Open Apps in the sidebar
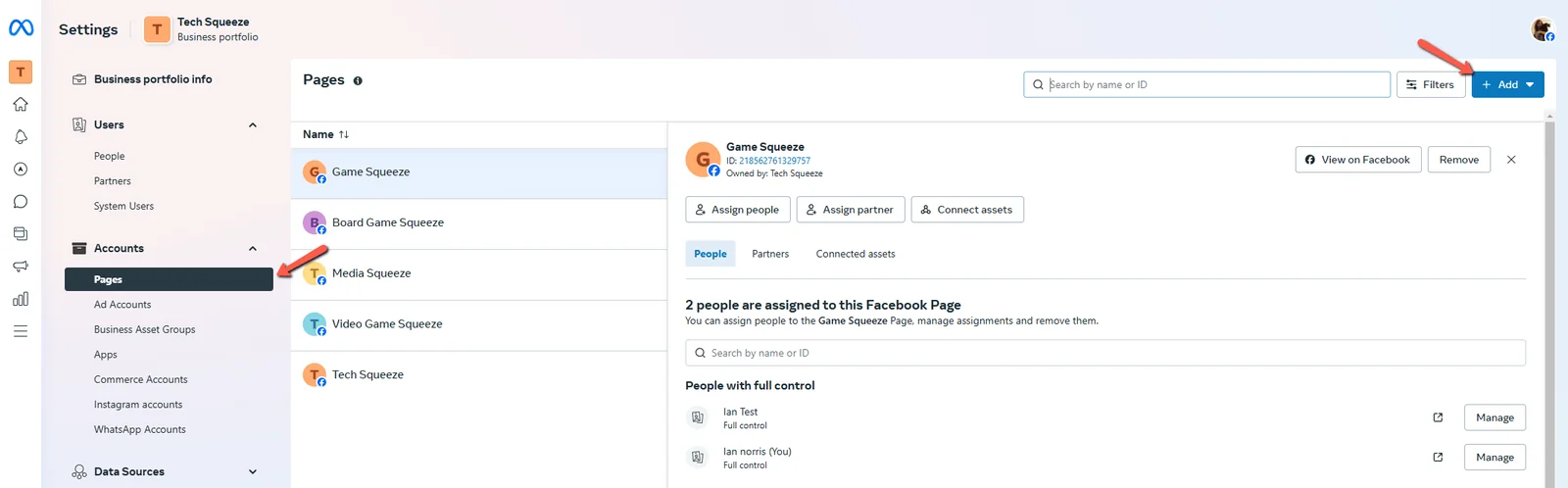Viewport: 1568px width, 488px height. click(x=106, y=355)
